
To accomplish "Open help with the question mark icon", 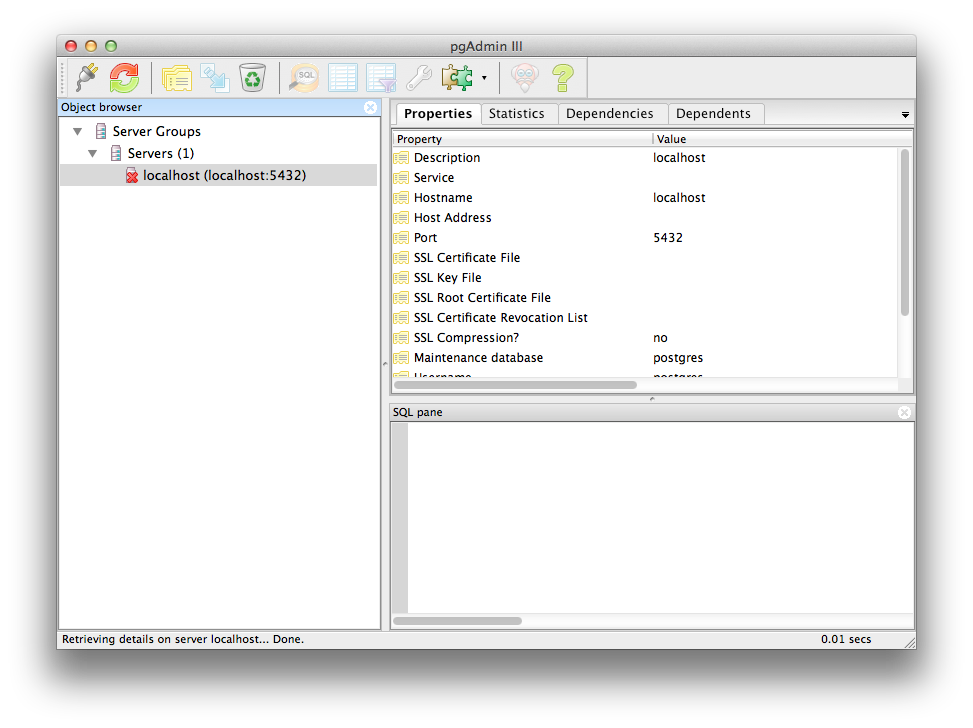I will (563, 77).
